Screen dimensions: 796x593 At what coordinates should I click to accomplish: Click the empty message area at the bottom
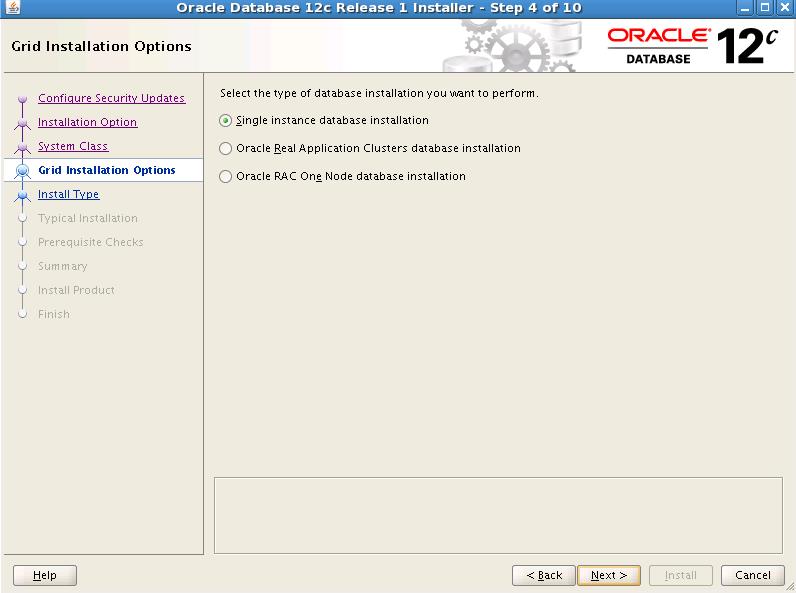(498, 514)
